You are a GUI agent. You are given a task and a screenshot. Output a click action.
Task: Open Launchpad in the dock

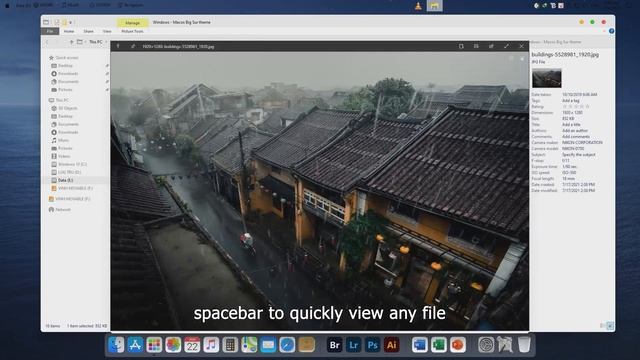(x=154, y=345)
